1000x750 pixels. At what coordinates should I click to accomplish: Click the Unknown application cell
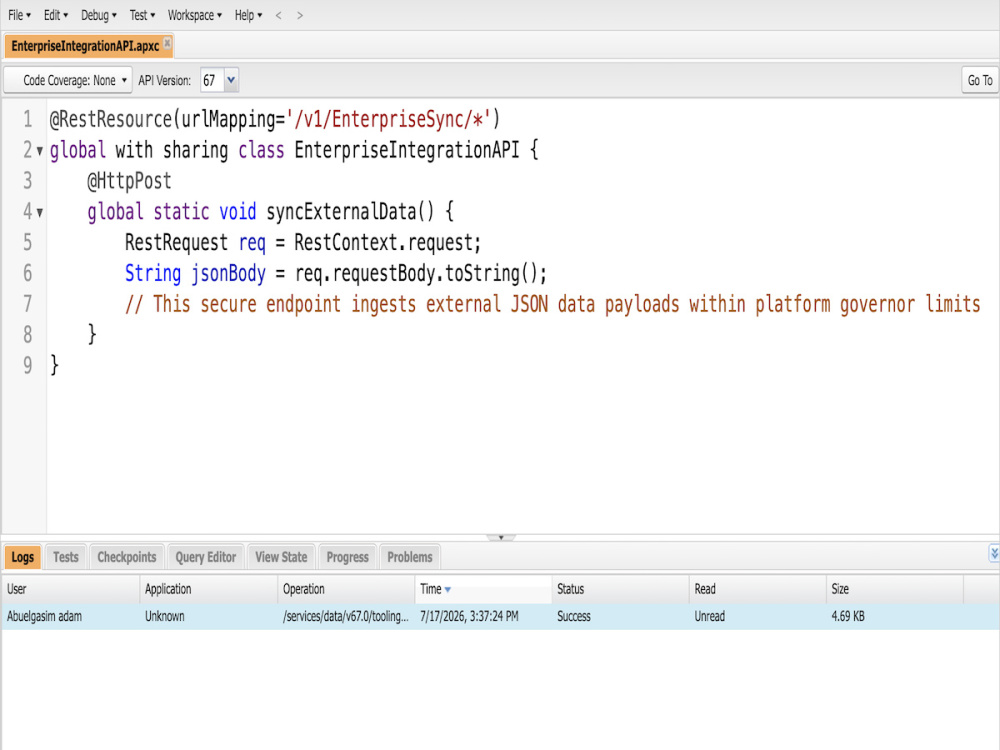pos(209,616)
